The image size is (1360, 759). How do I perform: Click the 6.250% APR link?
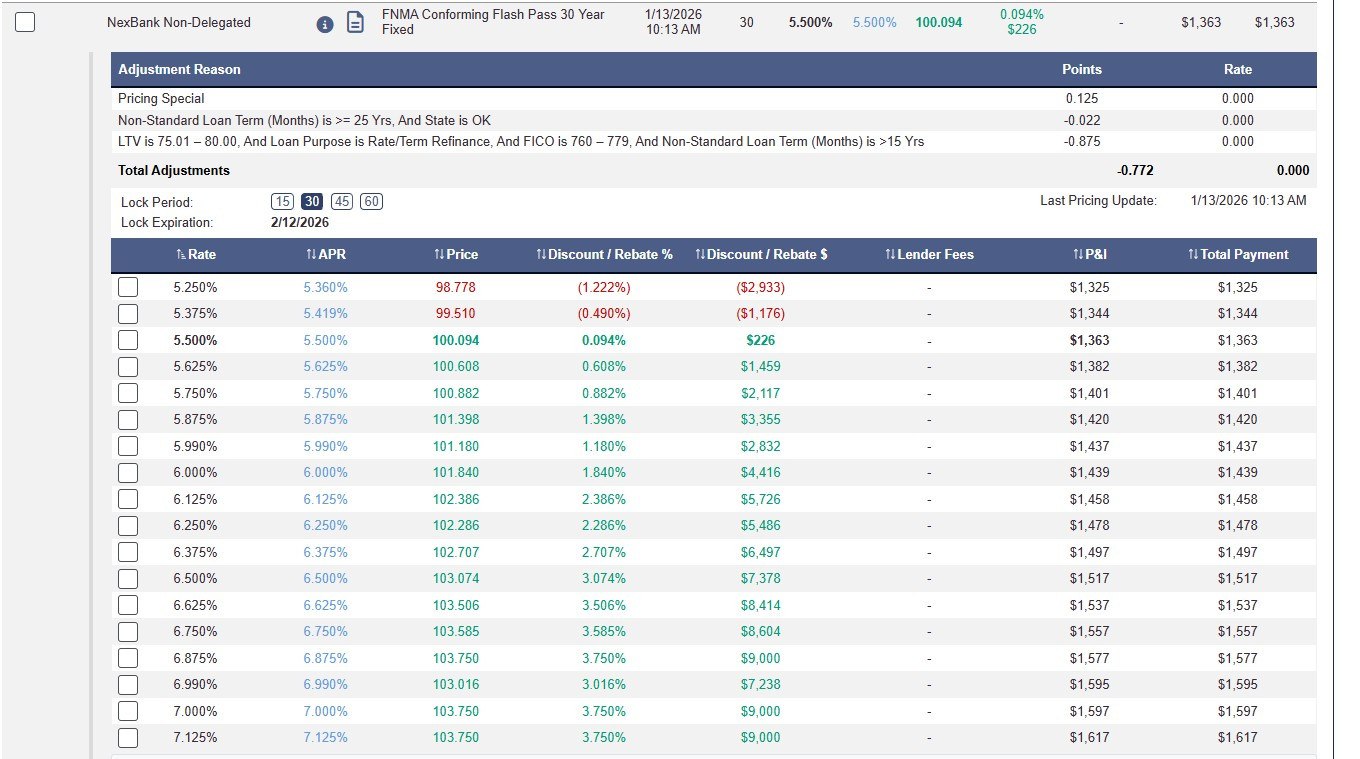325,525
